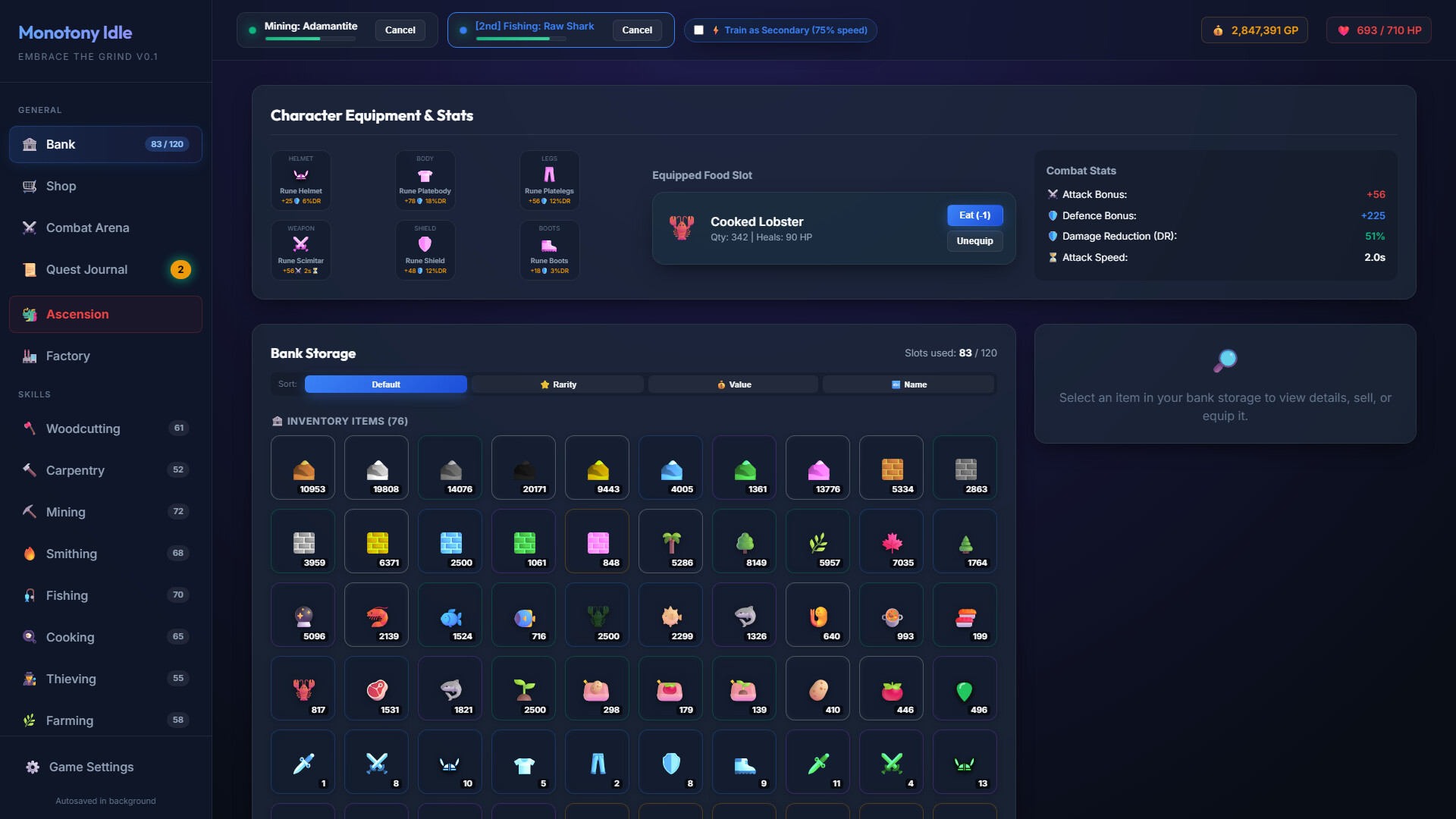1456x819 pixels.
Task: Open the Ascension page
Action: [x=105, y=314]
